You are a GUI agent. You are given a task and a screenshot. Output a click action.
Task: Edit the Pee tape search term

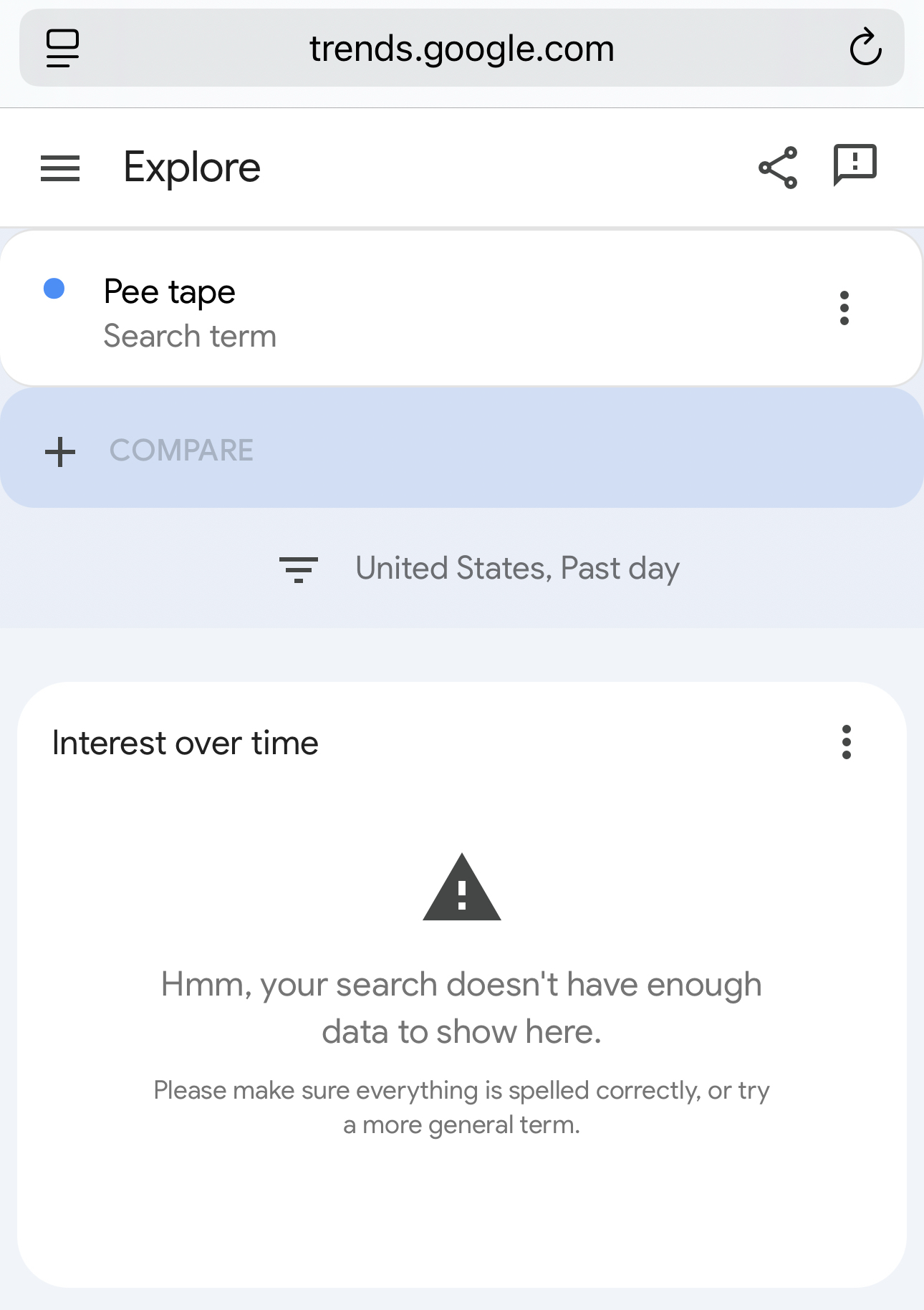170,292
